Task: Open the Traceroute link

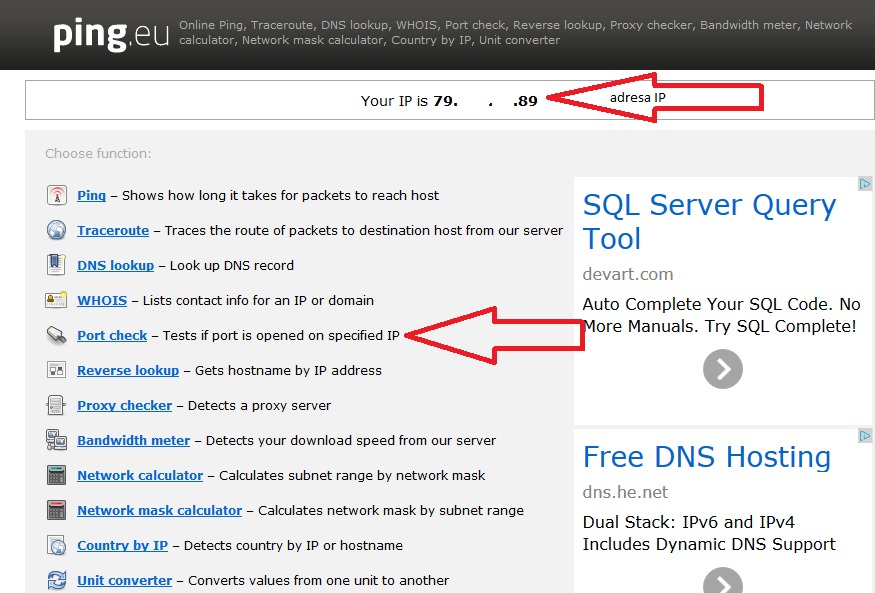Action: click(x=113, y=230)
